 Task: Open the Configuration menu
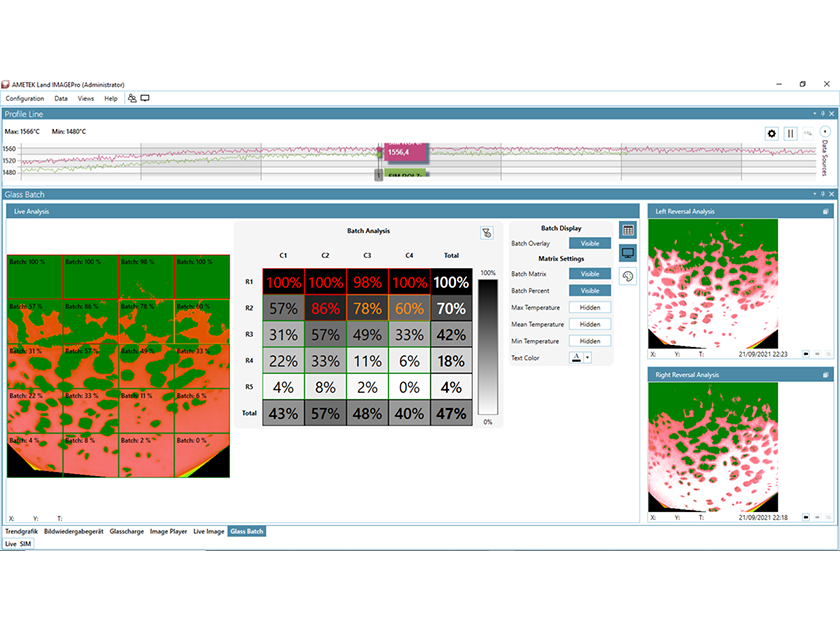(25, 99)
